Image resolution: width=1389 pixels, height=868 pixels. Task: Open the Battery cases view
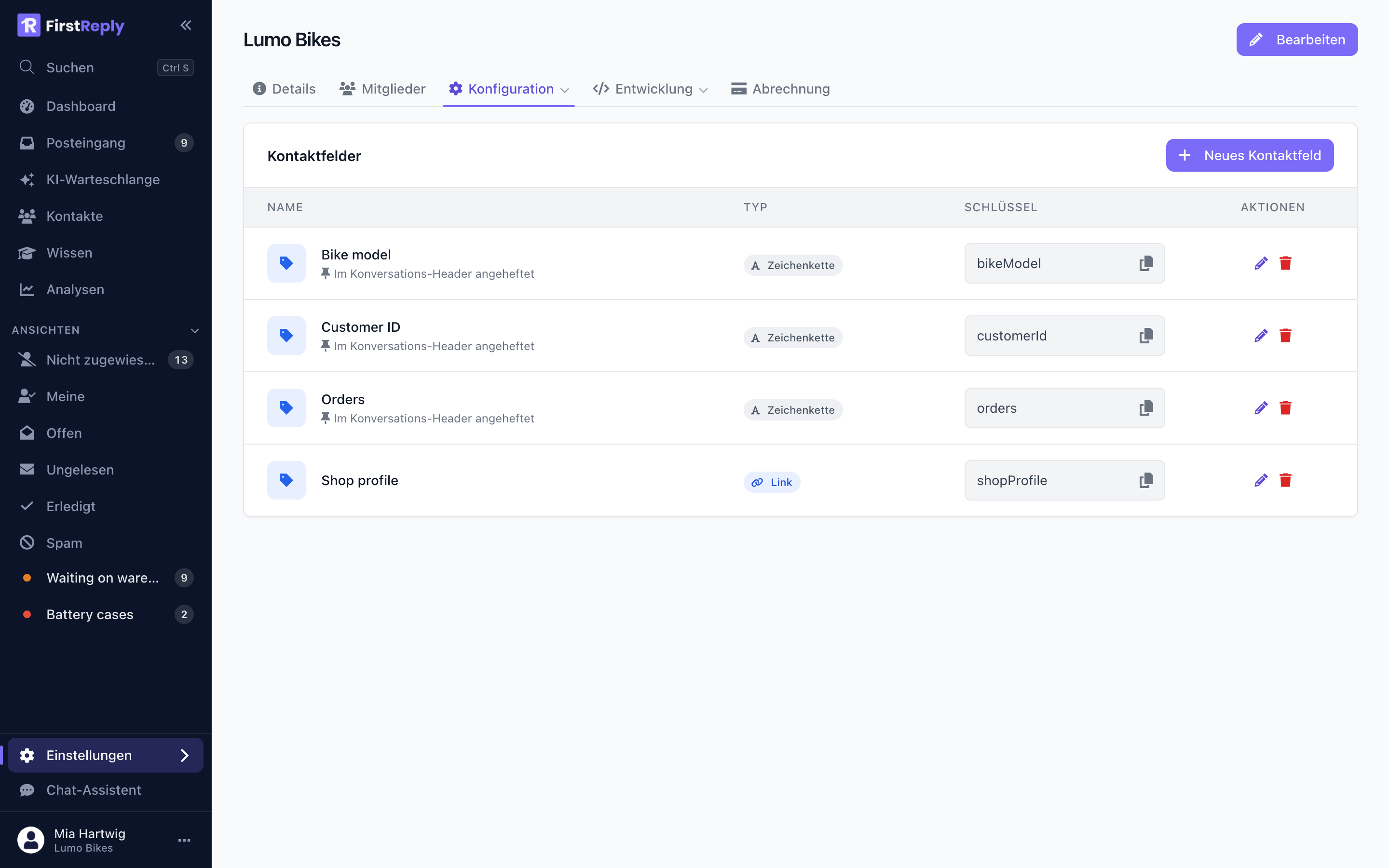(106, 615)
